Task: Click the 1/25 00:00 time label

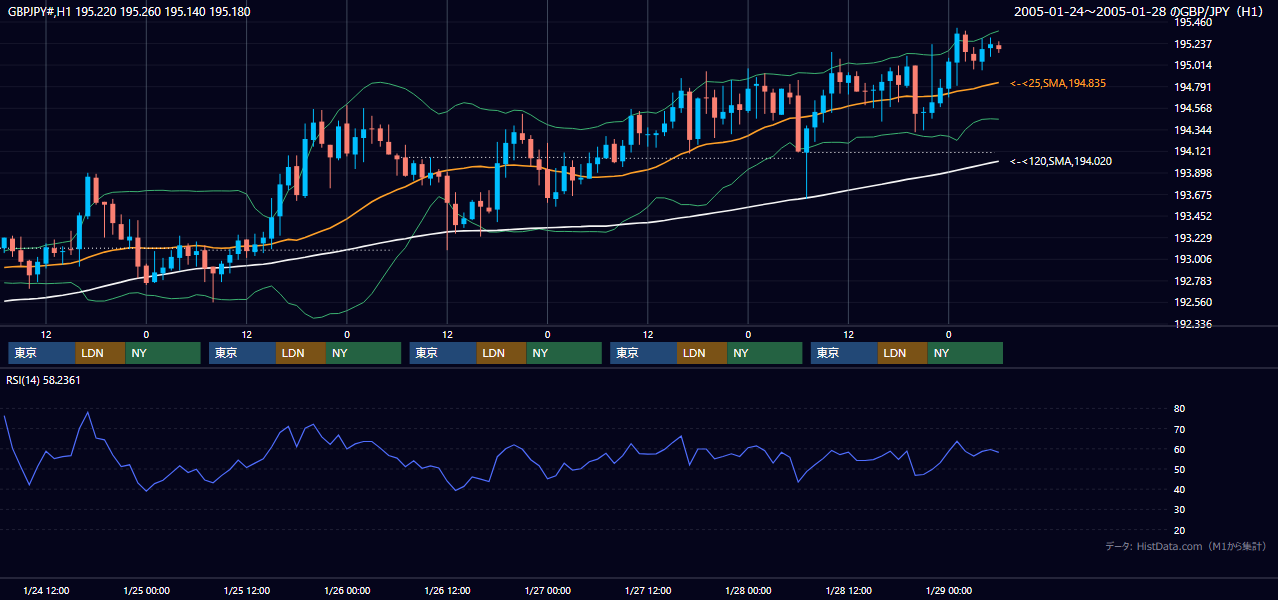Action: pyautogui.click(x=146, y=591)
